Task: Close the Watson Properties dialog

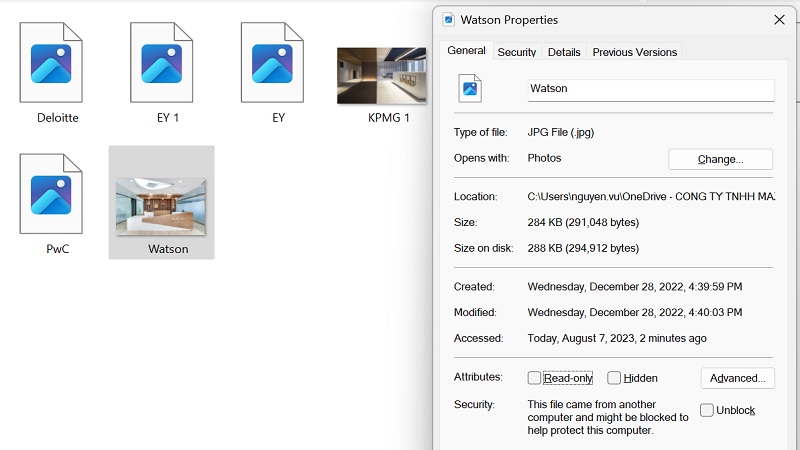Action: [779, 20]
